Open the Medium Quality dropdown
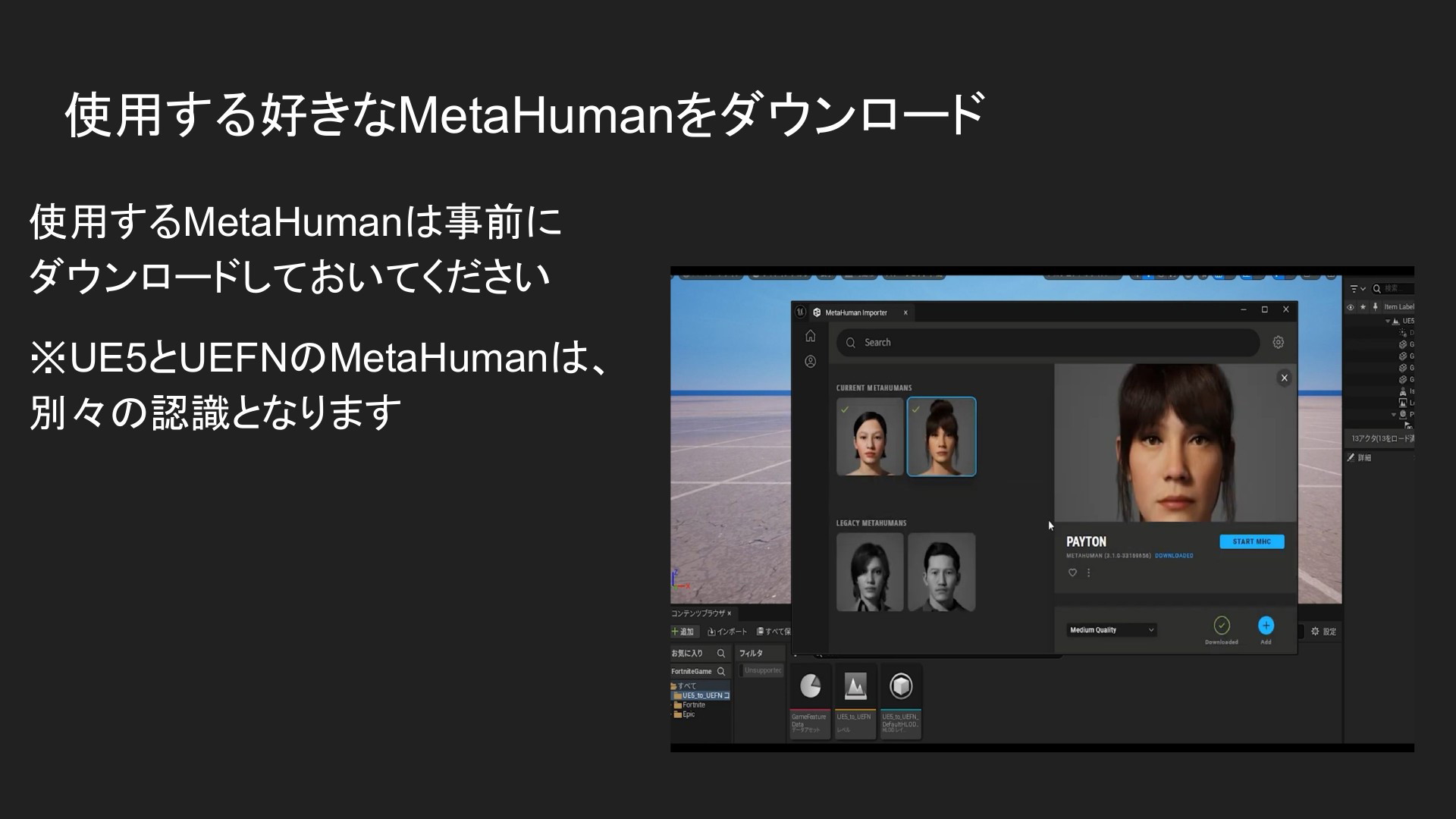Image resolution: width=1456 pixels, height=819 pixels. pyautogui.click(x=1111, y=630)
